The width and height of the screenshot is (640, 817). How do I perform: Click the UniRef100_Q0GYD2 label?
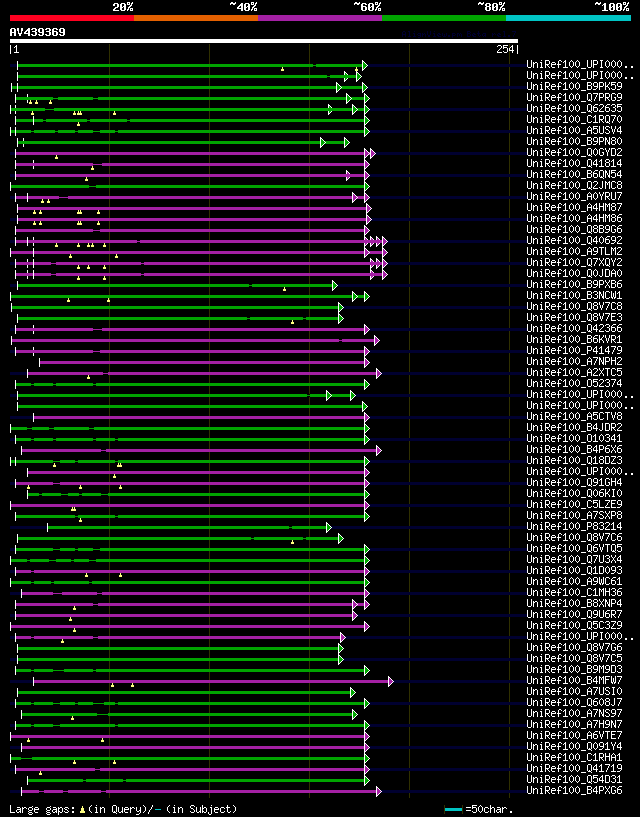click(x=574, y=152)
